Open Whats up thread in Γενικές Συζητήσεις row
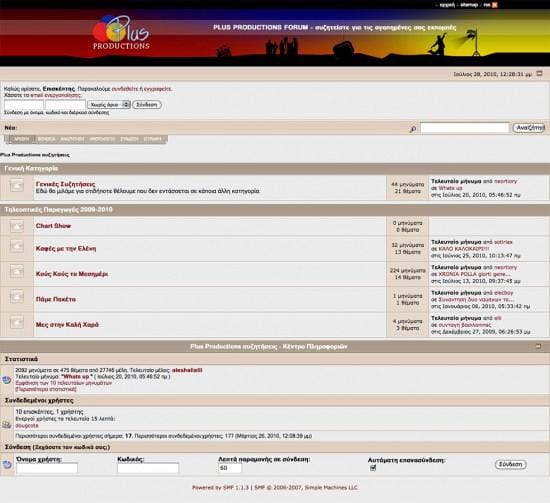The height and width of the screenshot is (503, 550). (x=450, y=188)
